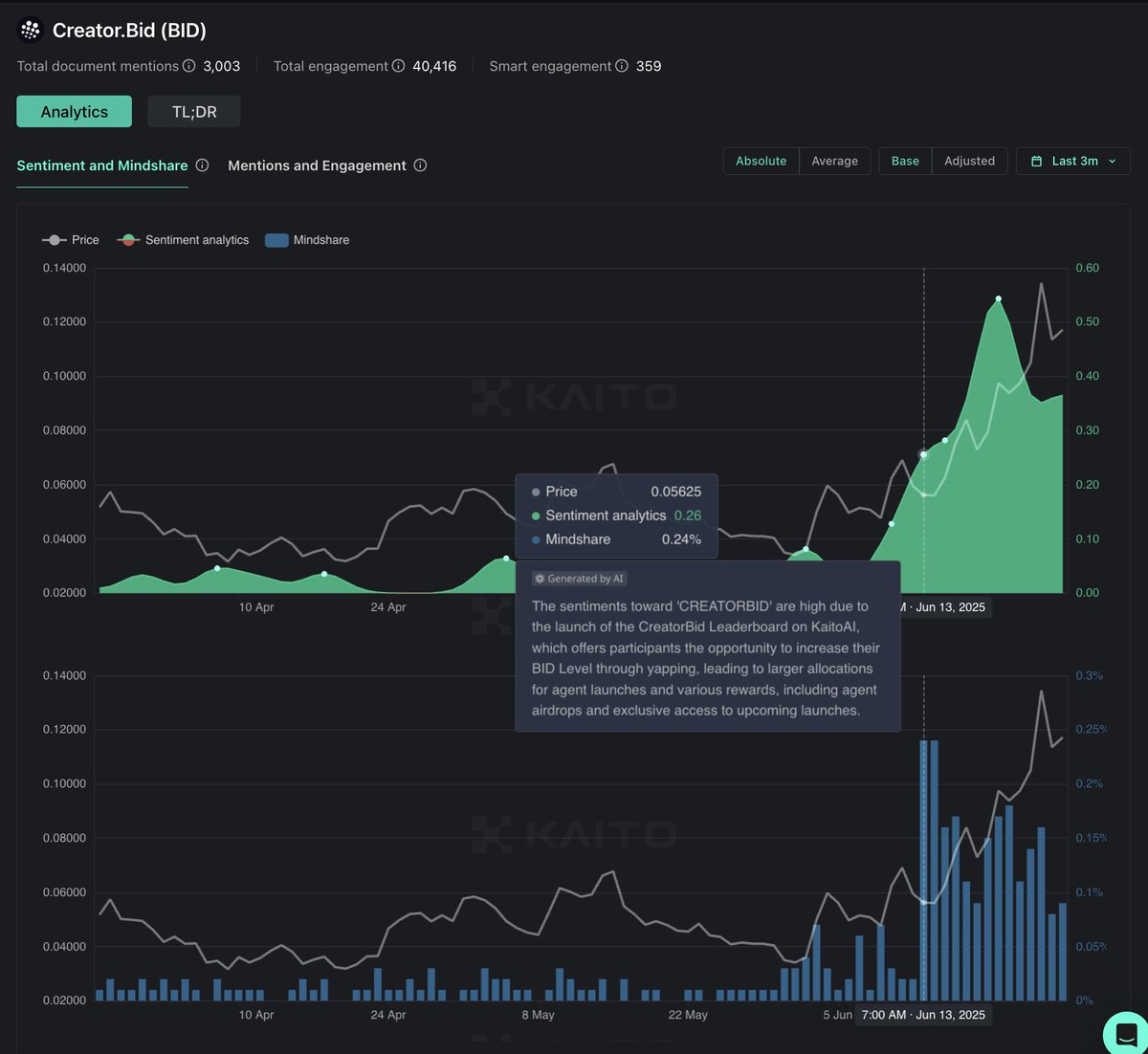This screenshot has width=1148, height=1054.
Task: Select the Base data option
Action: coord(905,161)
